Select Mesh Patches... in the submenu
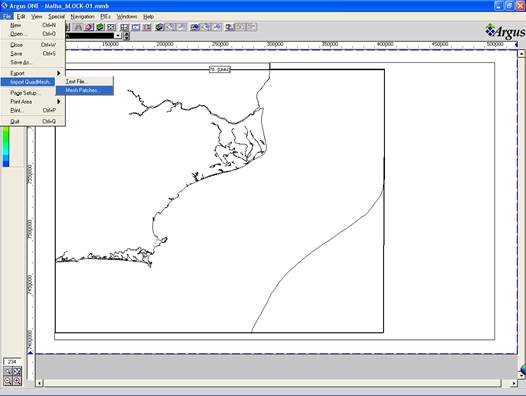The image size is (526, 396). tap(85, 90)
